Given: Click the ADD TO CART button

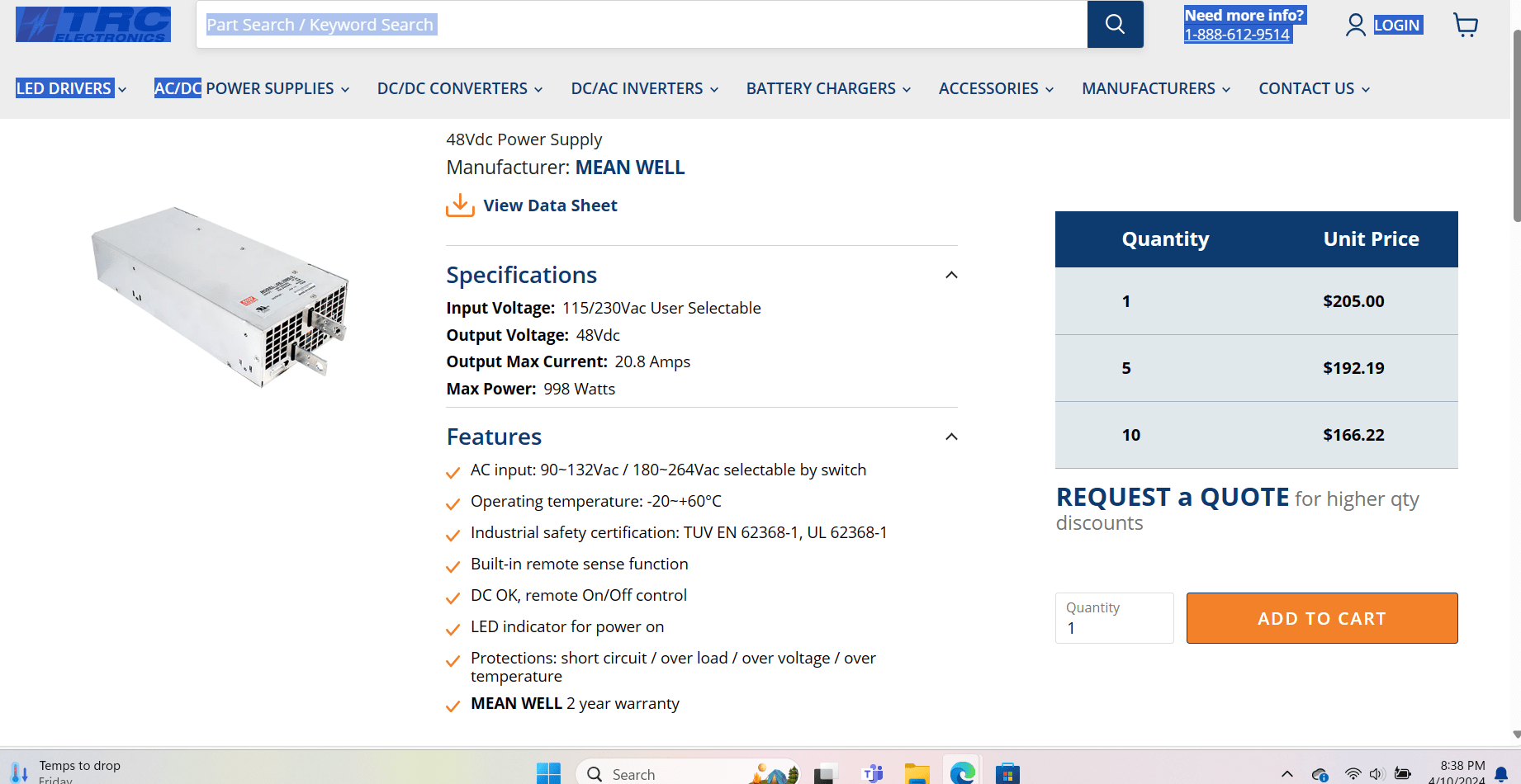Looking at the screenshot, I should pyautogui.click(x=1322, y=618).
